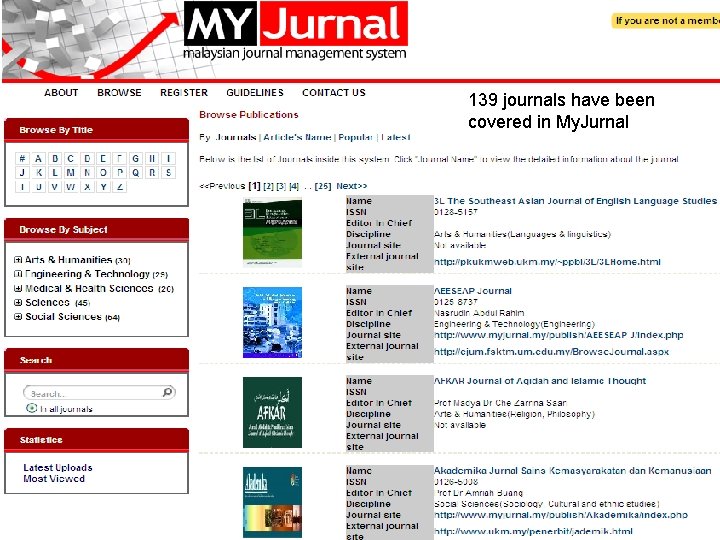This screenshot has height=540, width=720.
Task: Open the AEESEAP Journal title link
Action: 473,291
